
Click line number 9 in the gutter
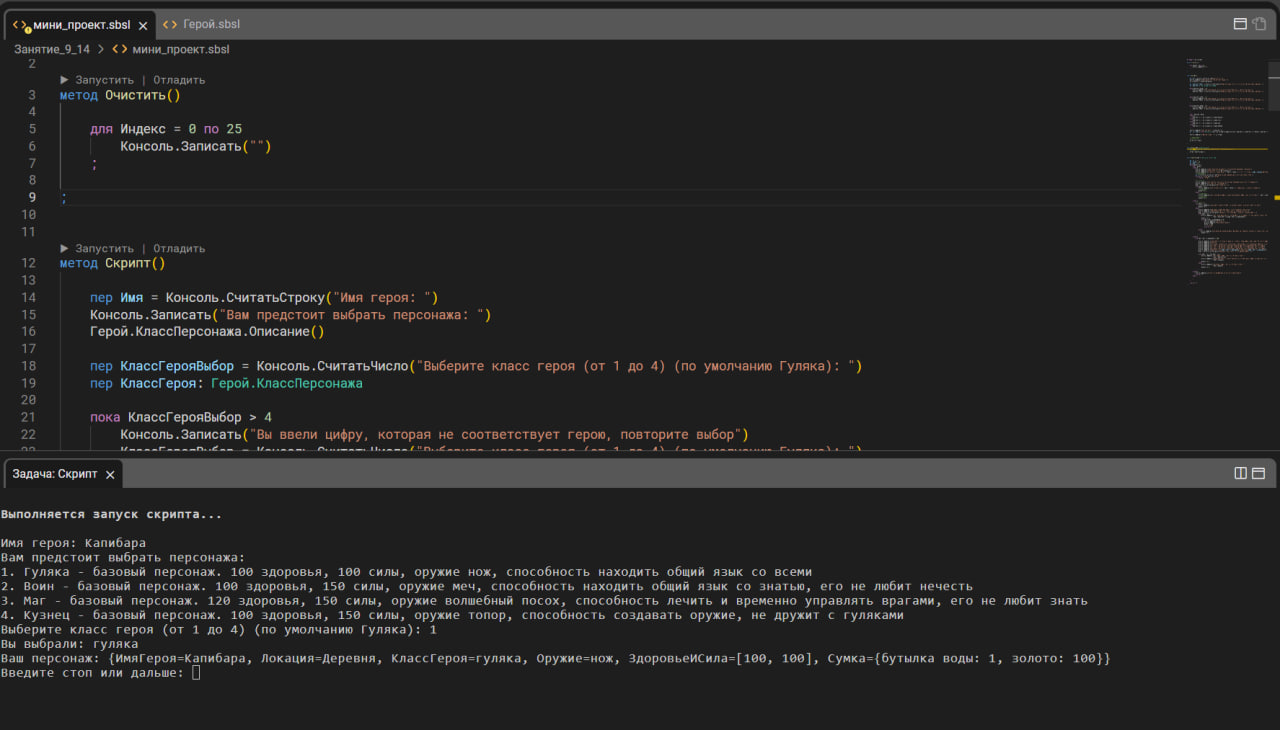(x=32, y=197)
